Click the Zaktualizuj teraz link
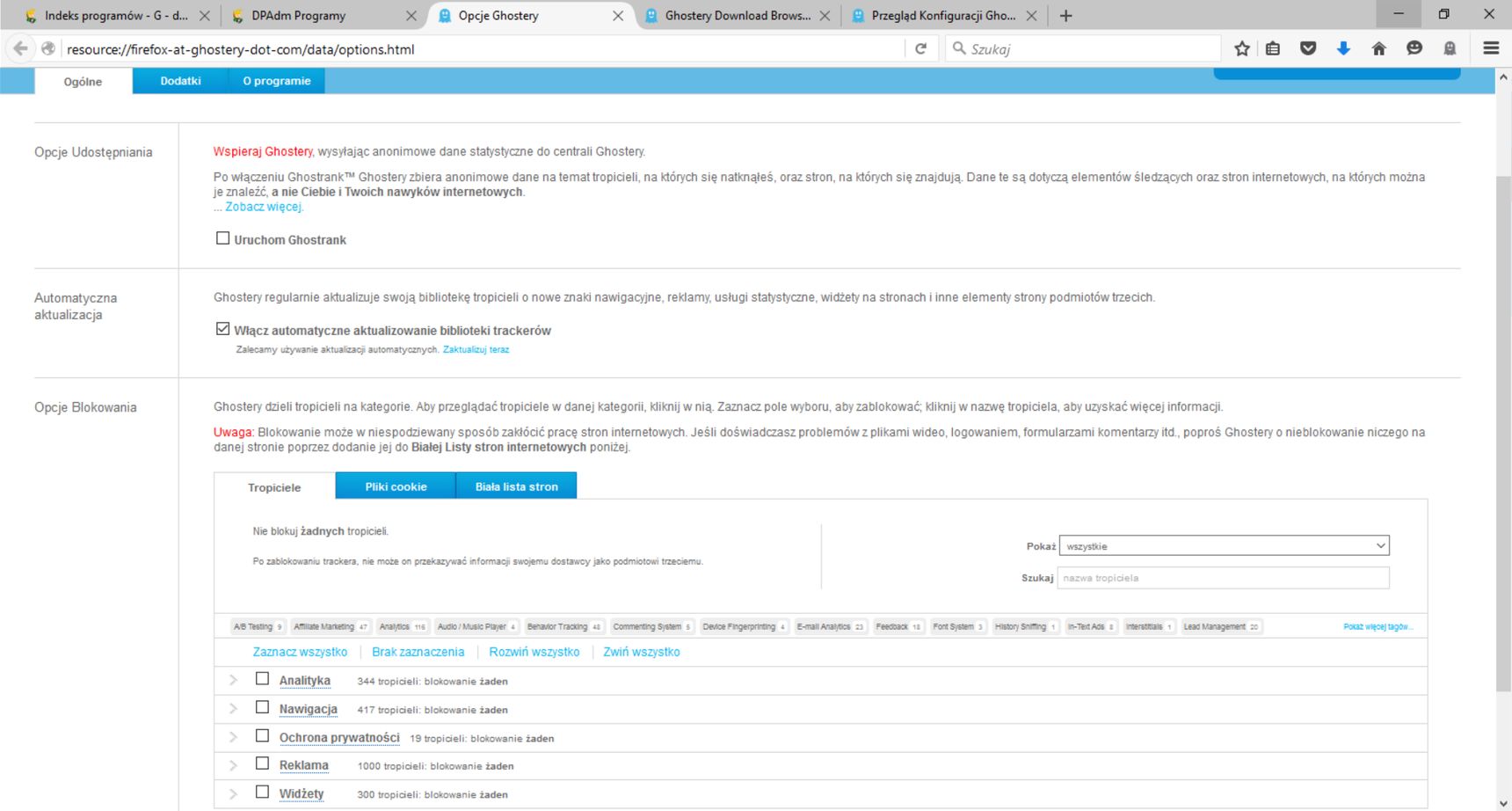Screen dimensions: 1512x811 click(476, 349)
